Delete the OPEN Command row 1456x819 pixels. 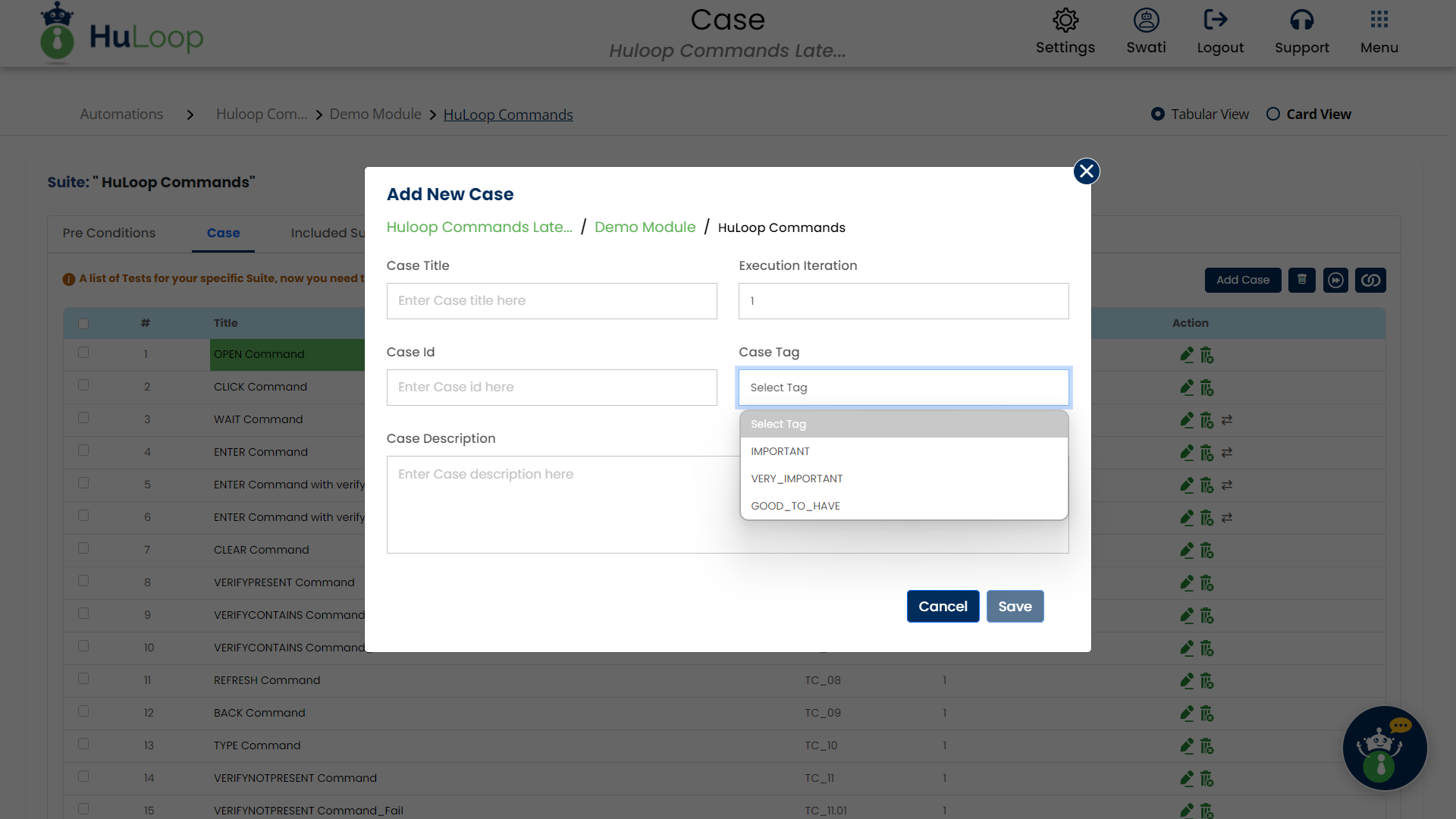click(x=1207, y=354)
